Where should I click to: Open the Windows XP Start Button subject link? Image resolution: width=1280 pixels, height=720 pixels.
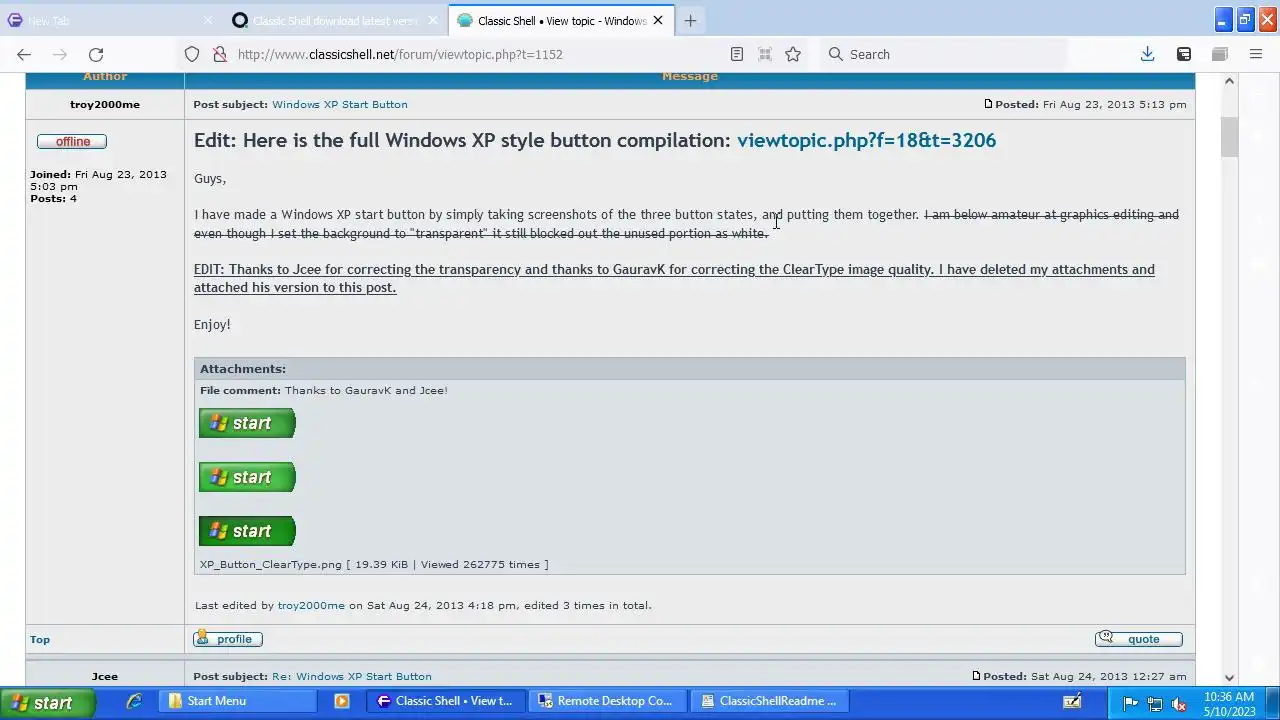tap(339, 104)
